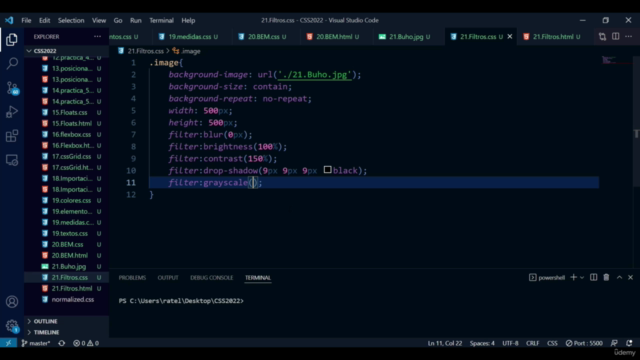Open the Extensions view icon

pyautogui.click(x=12, y=136)
